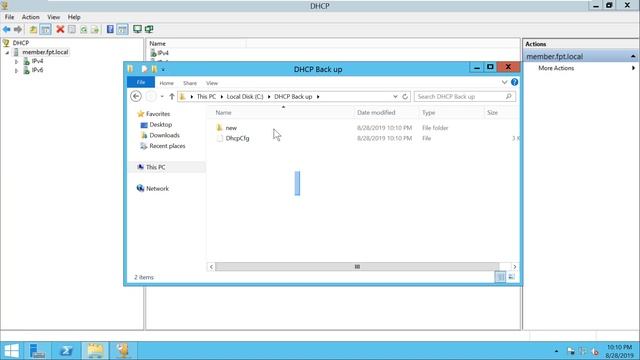The width and height of the screenshot is (640, 360).
Task: Open the Windows Start button
Action: pos(11,351)
